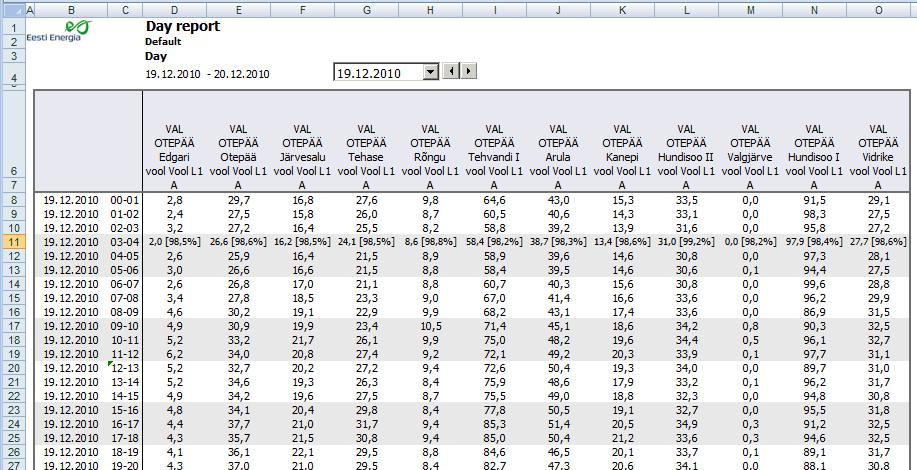917x470 pixels.
Task: Select the 00-01 time interval cell
Action: (x=125, y=200)
